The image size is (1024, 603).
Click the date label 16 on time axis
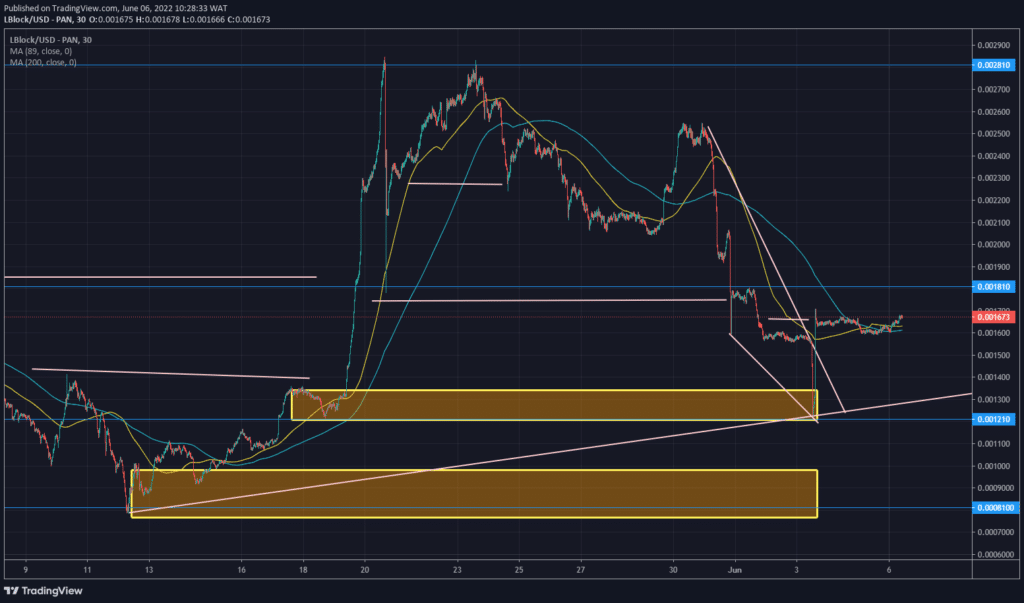coord(242,570)
